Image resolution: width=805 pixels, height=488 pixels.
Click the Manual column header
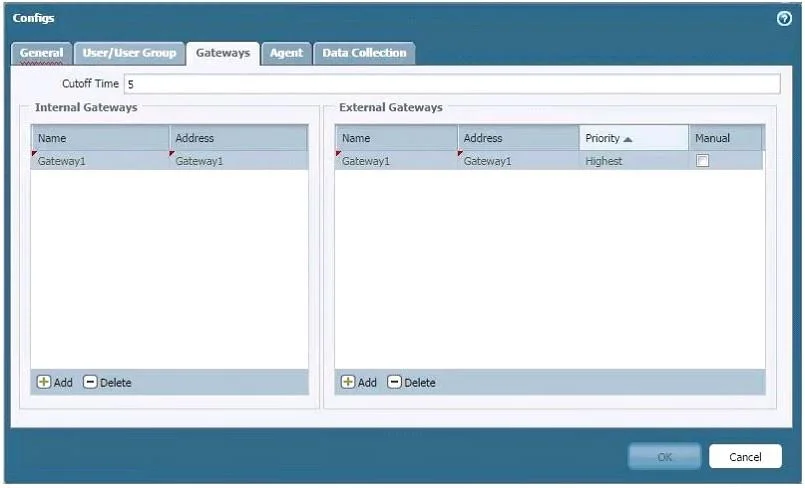[x=725, y=138]
